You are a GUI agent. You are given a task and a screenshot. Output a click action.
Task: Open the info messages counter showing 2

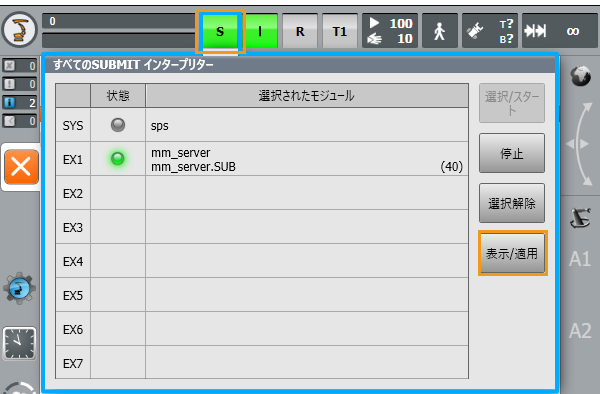20,103
